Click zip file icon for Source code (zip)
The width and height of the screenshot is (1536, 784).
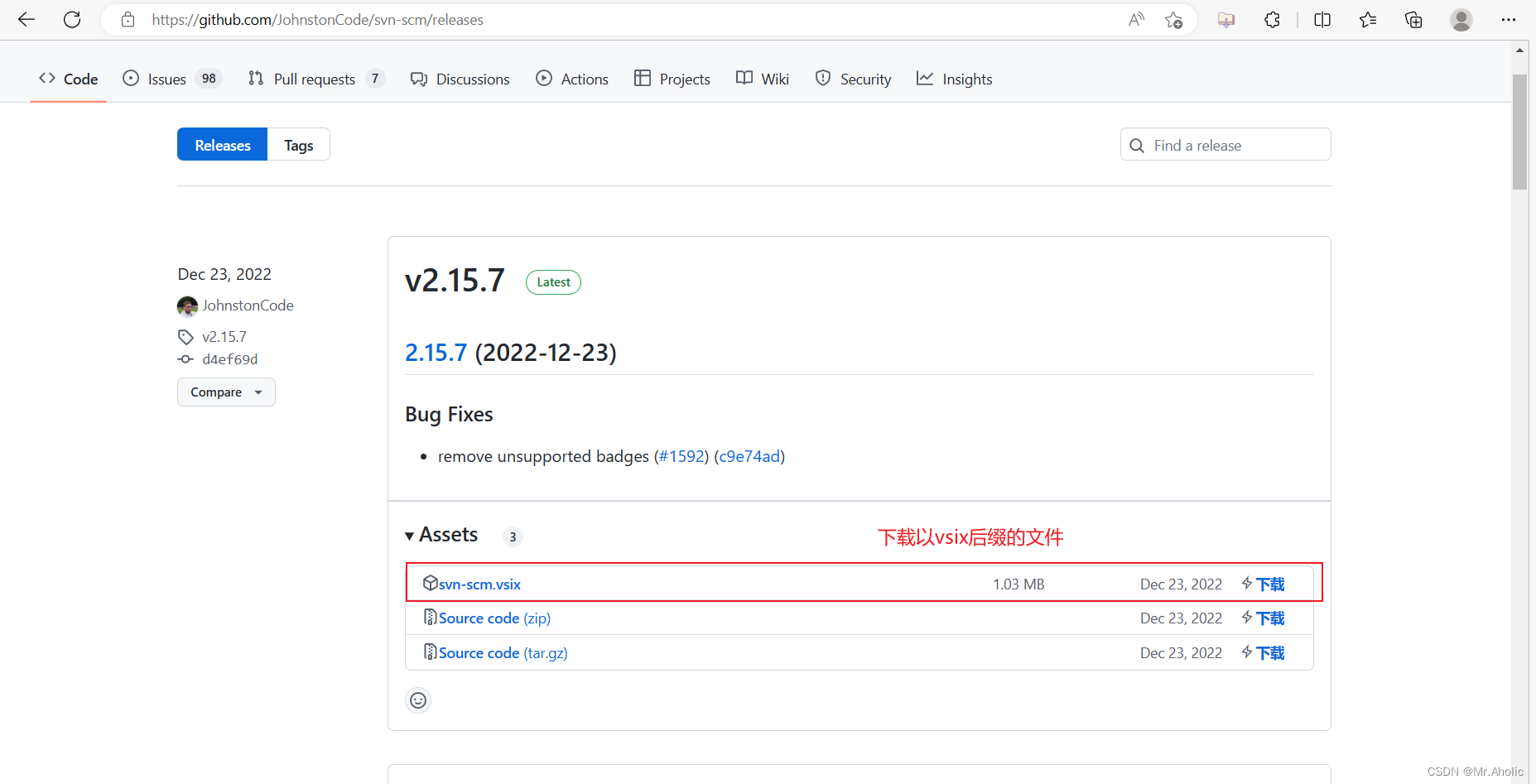coord(430,618)
